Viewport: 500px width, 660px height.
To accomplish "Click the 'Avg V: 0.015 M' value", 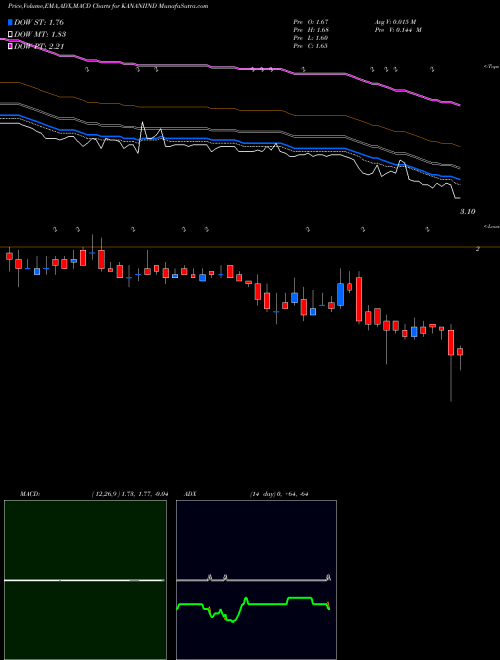I will coord(395,22).
